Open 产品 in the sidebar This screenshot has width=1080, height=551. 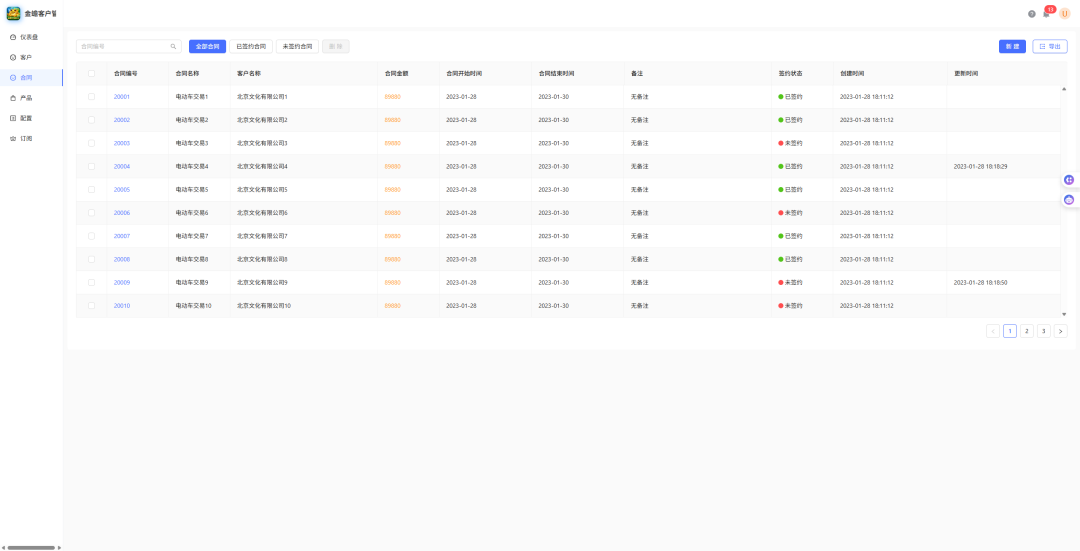coord(32,98)
